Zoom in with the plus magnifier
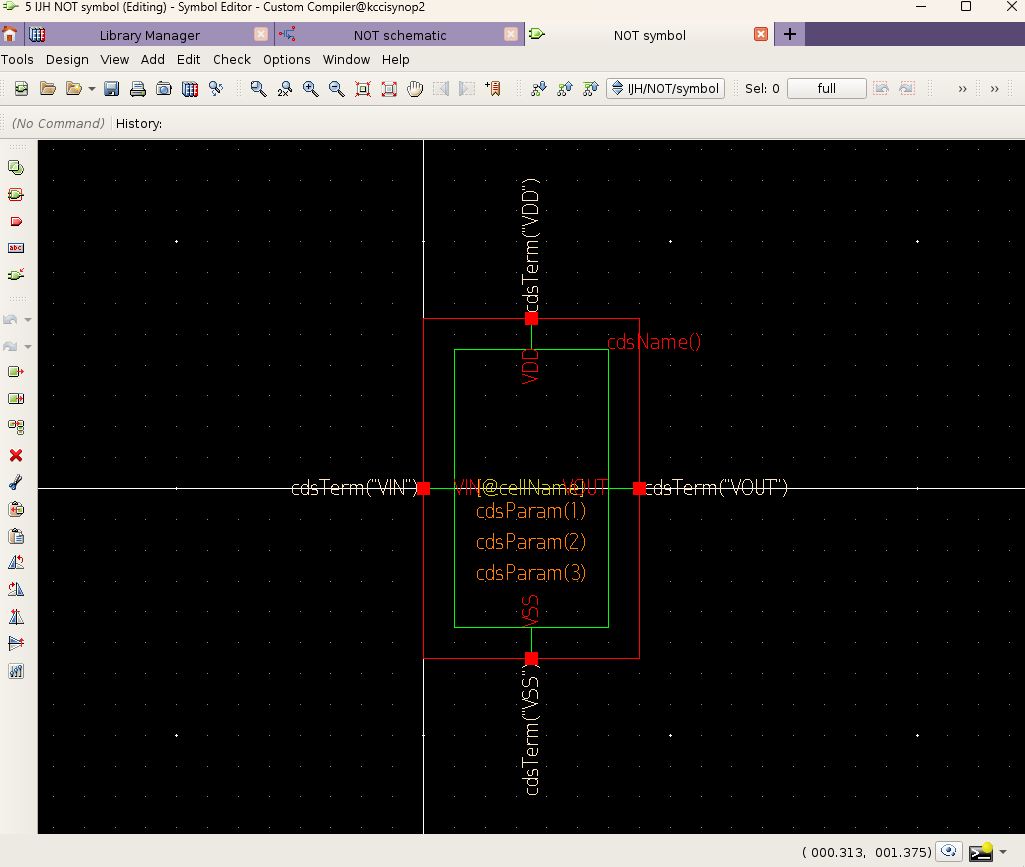Viewport: 1025px width, 867px height. pyautogui.click(x=311, y=89)
